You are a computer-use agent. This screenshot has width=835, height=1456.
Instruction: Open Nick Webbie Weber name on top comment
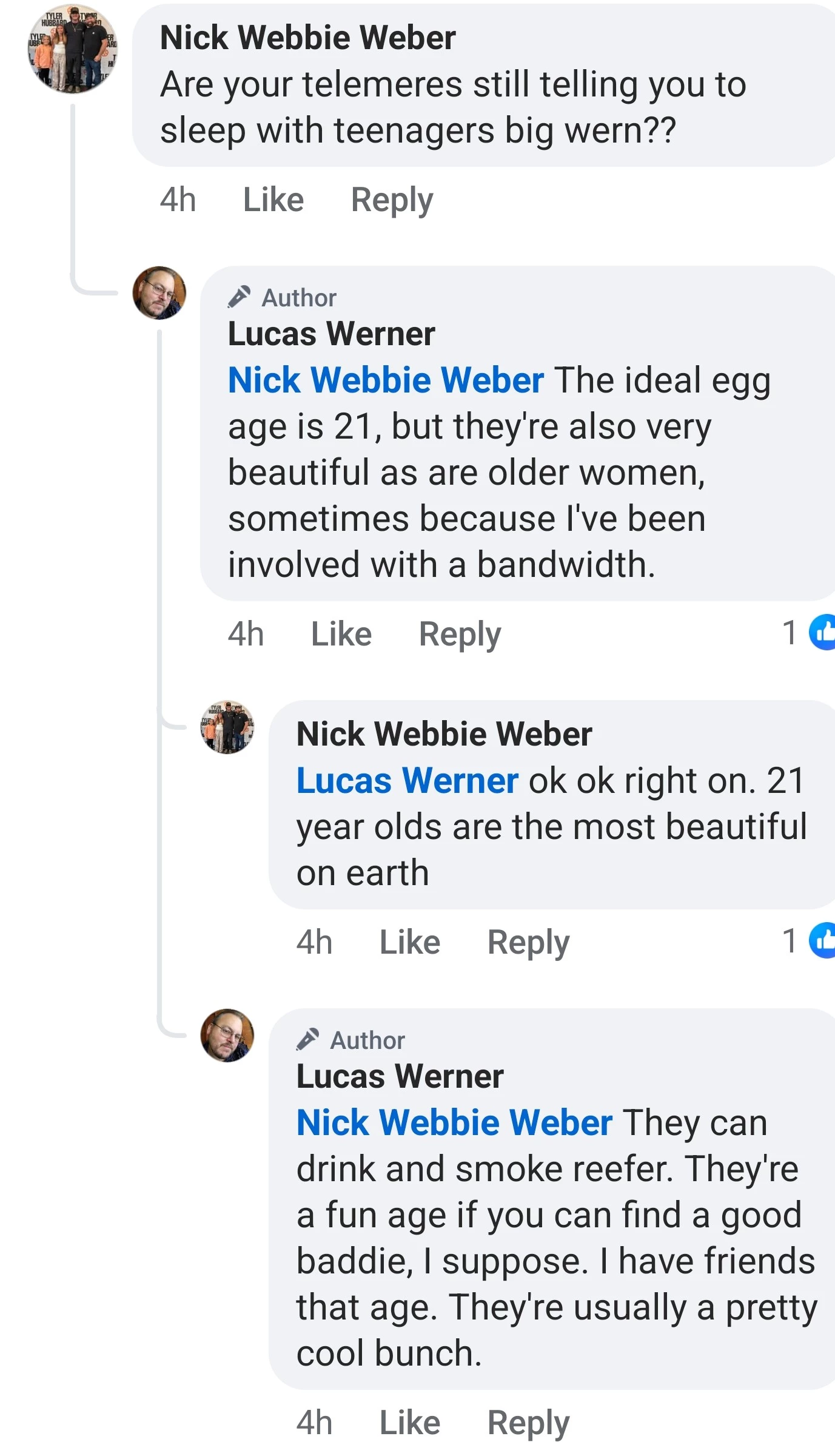[x=307, y=38]
